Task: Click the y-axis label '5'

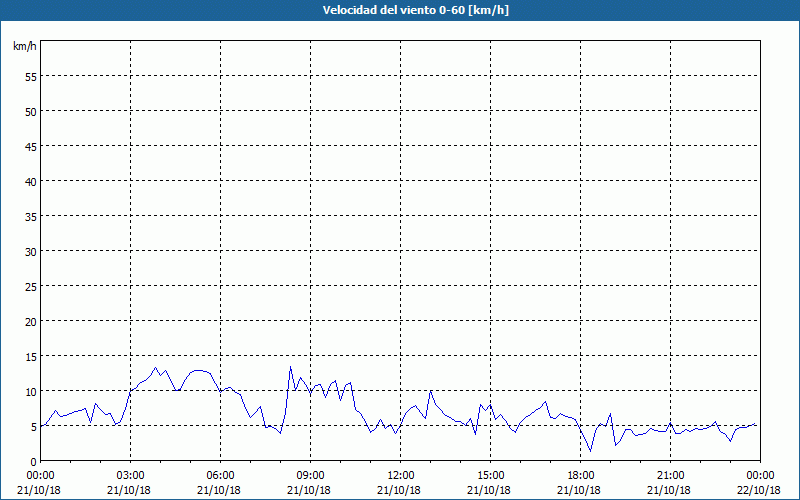Action: tap(34, 427)
